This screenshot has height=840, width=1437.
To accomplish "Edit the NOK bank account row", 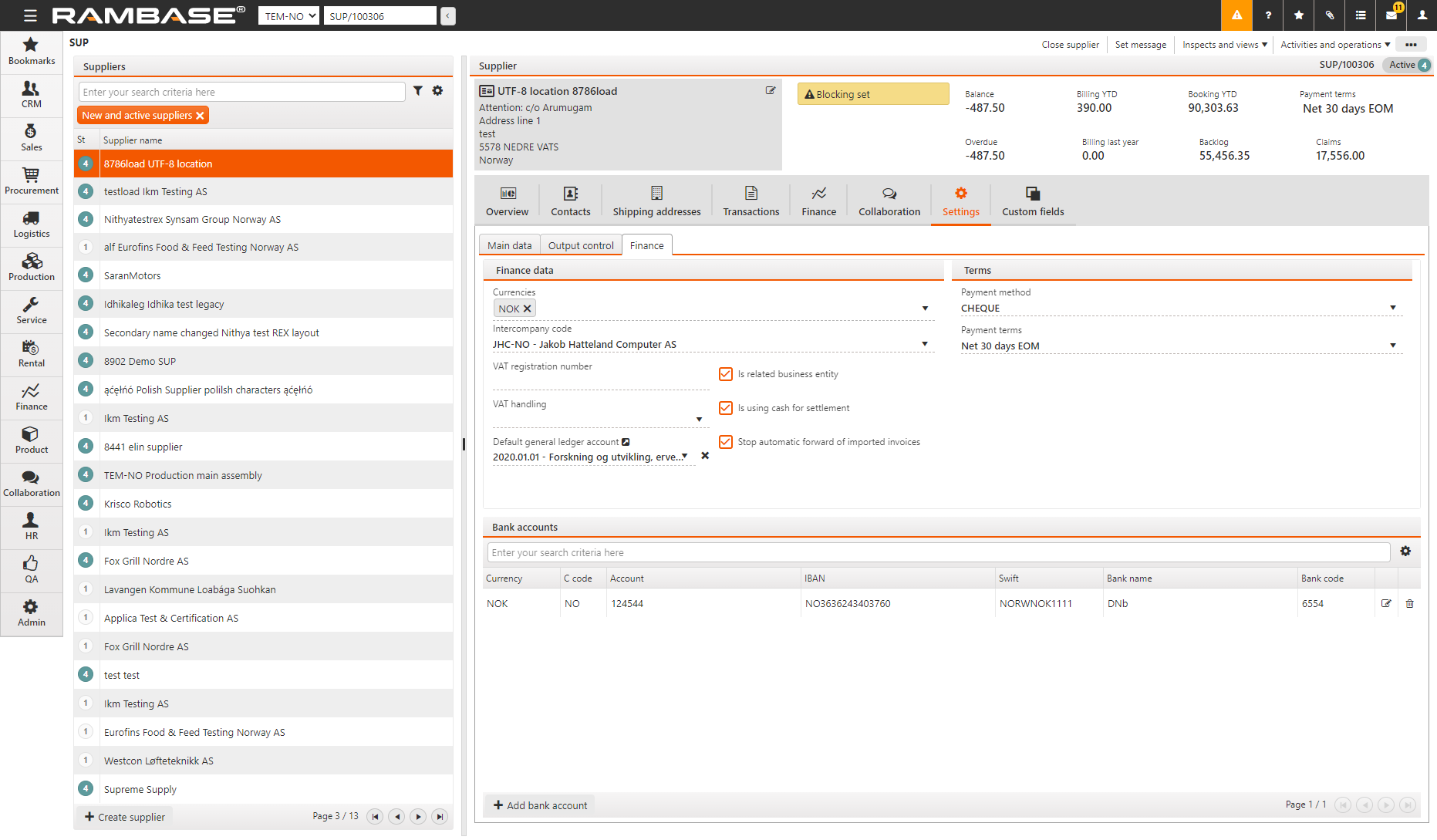I will (x=1386, y=604).
